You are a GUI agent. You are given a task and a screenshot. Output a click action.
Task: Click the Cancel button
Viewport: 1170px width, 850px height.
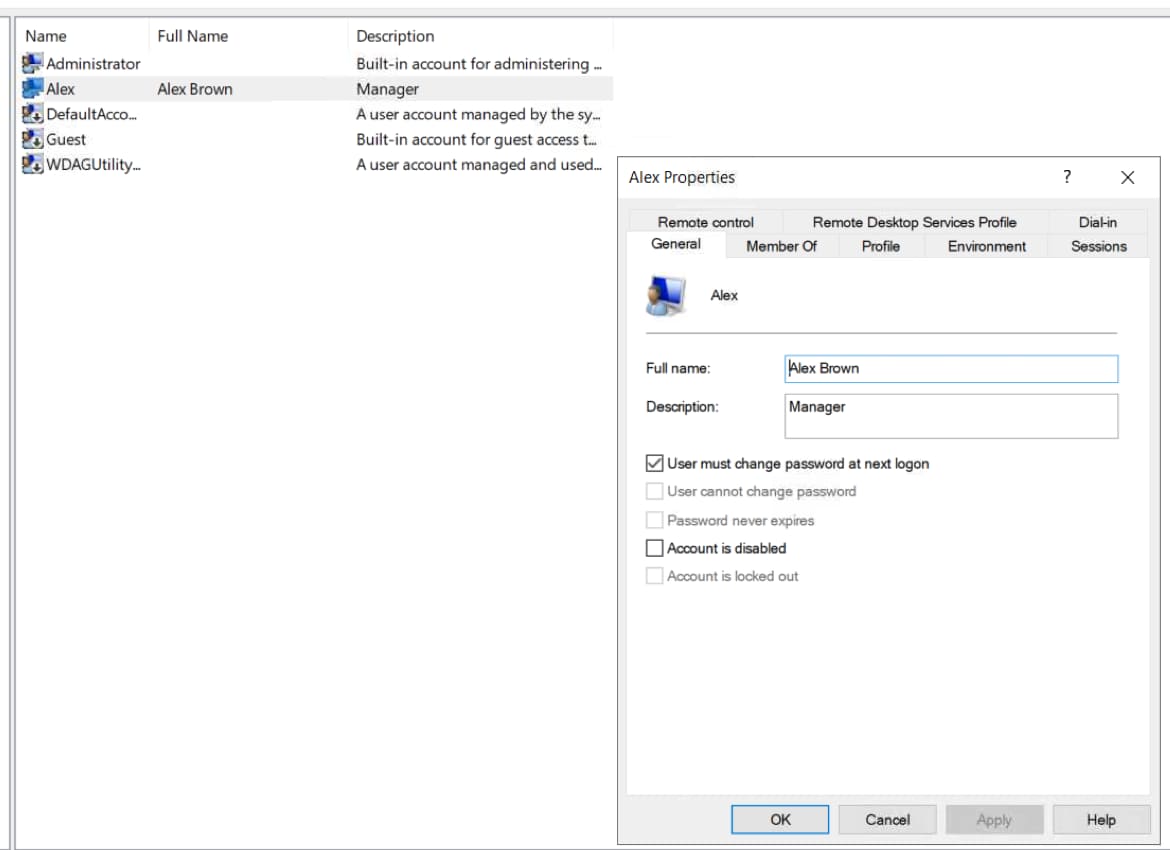[x=887, y=820]
